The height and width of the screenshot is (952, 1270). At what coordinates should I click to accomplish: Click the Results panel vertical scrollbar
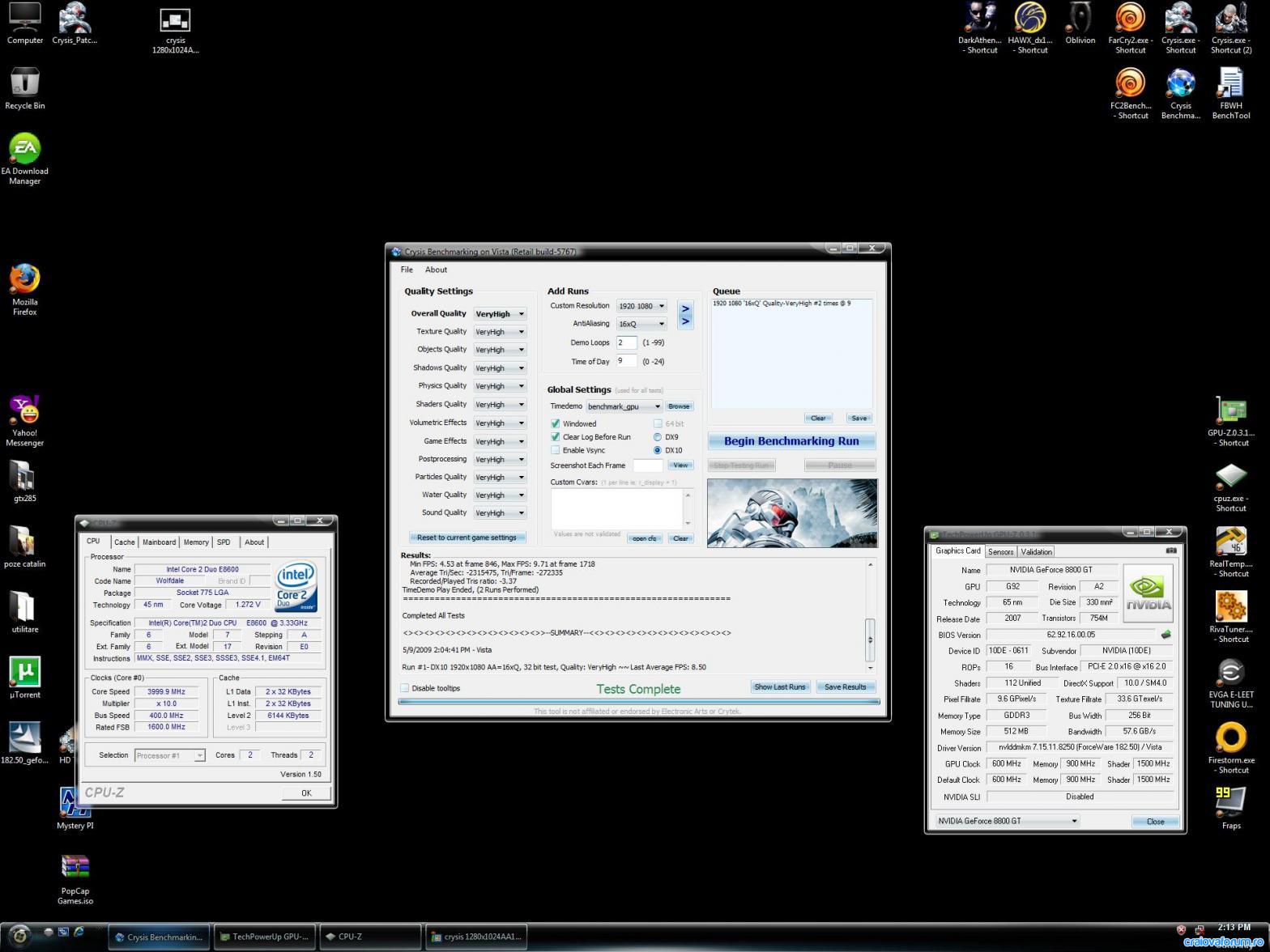[871, 615]
